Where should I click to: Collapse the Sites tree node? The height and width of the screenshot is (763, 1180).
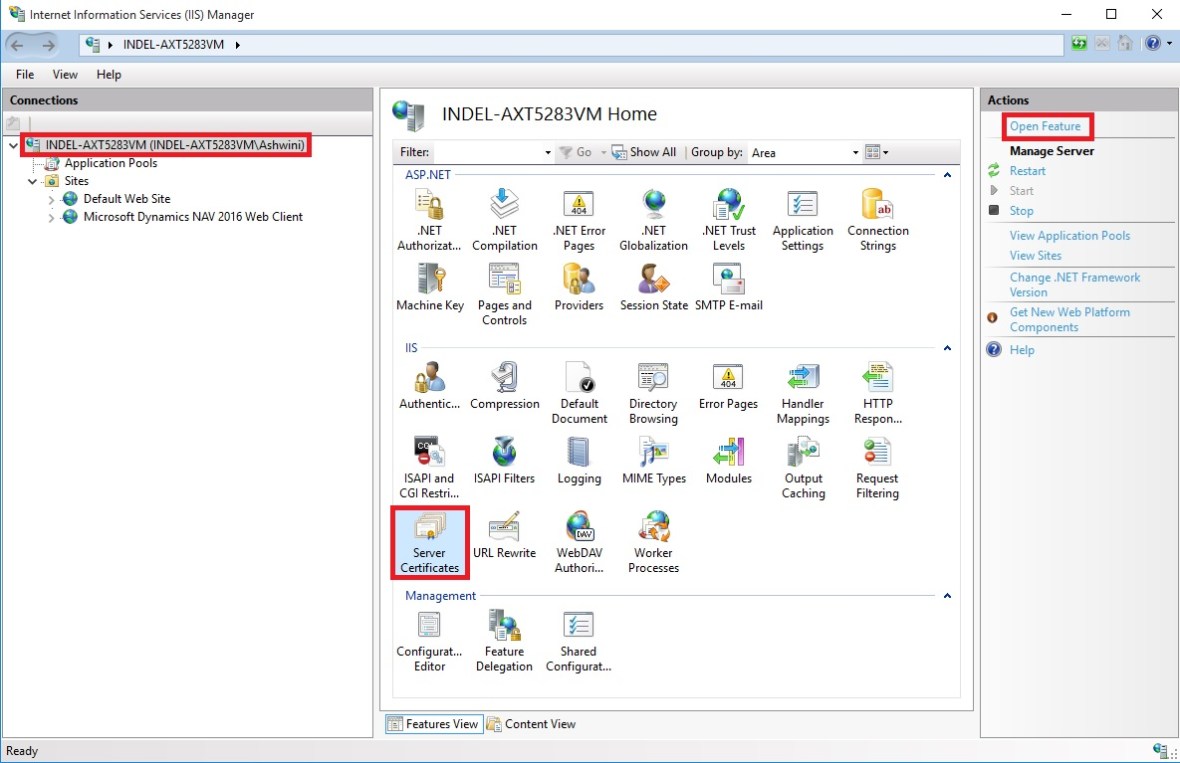pos(33,181)
